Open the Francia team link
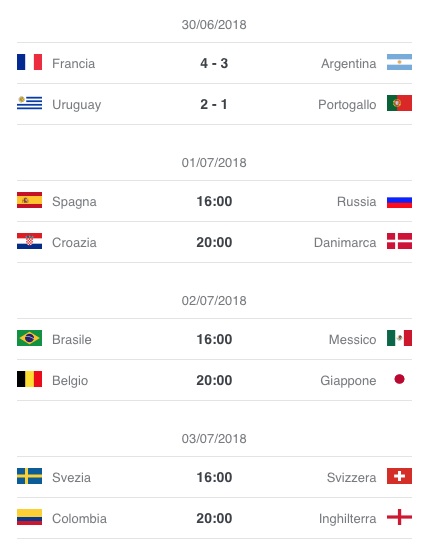This screenshot has width=443, height=553. pos(73,63)
